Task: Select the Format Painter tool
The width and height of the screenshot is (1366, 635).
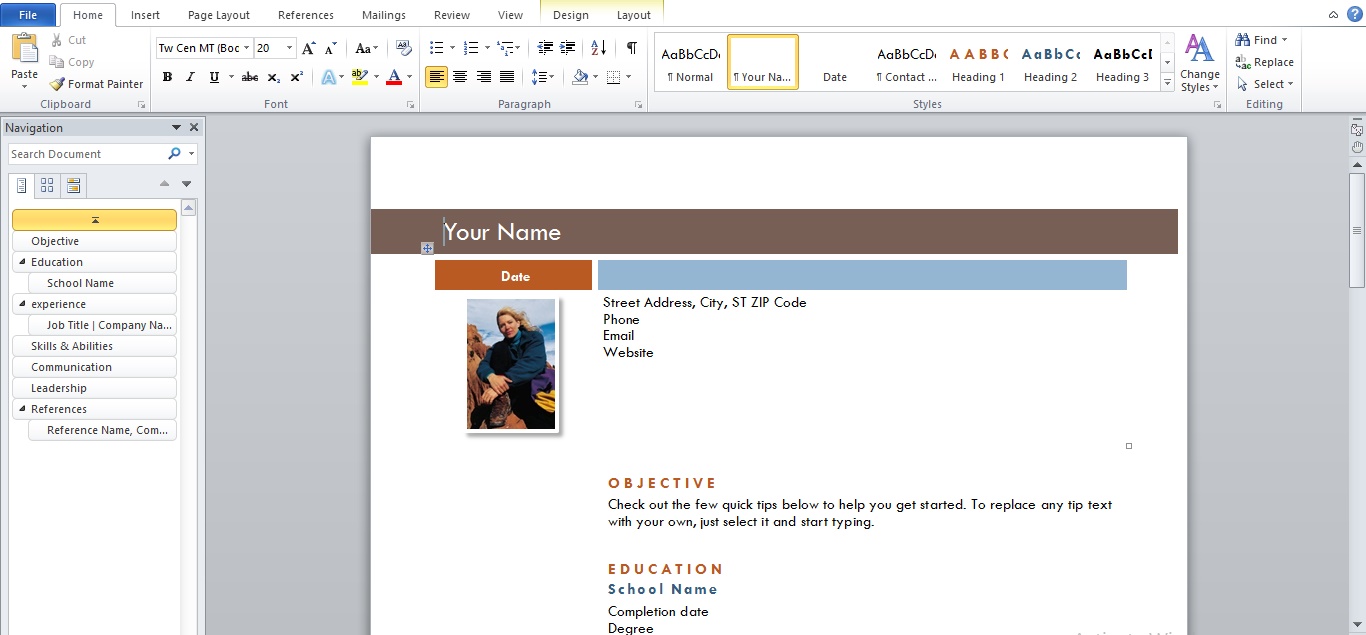Action: pyautogui.click(x=96, y=84)
